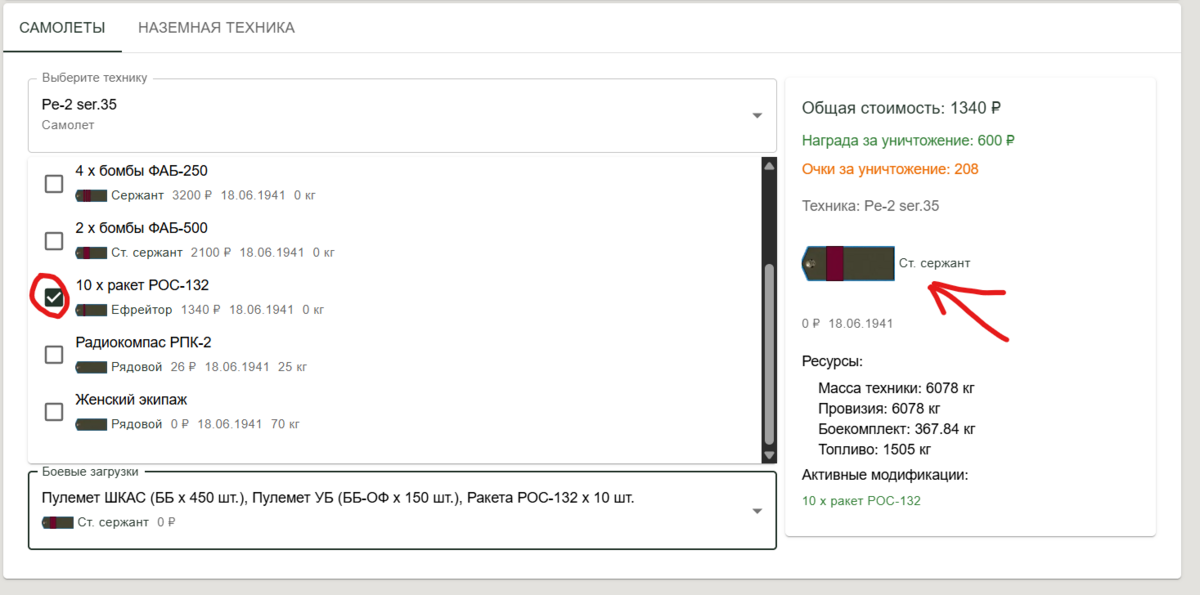Click rank icon in Боевые загрузки field
1200x595 pixels.
[58, 522]
